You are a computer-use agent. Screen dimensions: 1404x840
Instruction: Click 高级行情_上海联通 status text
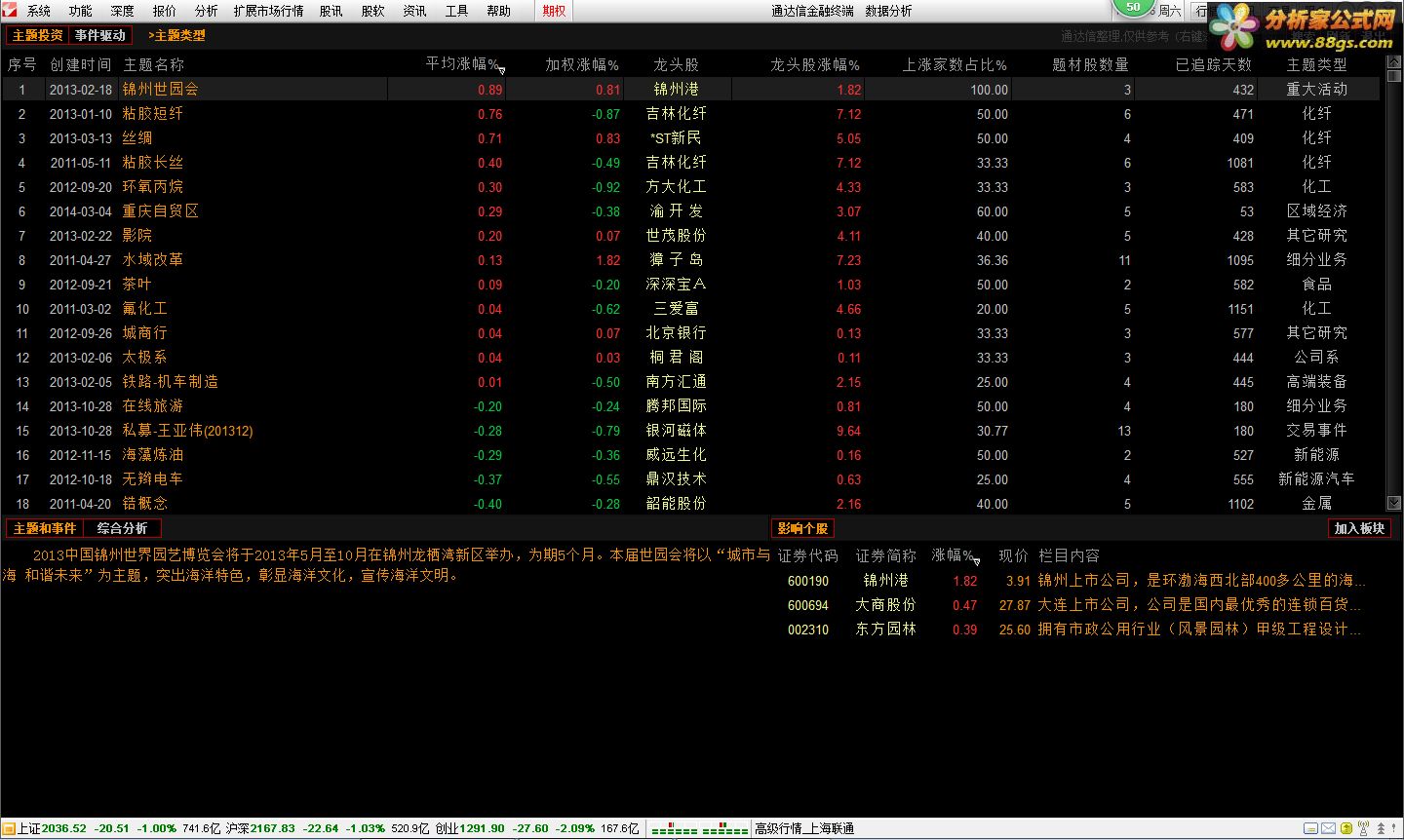click(804, 828)
